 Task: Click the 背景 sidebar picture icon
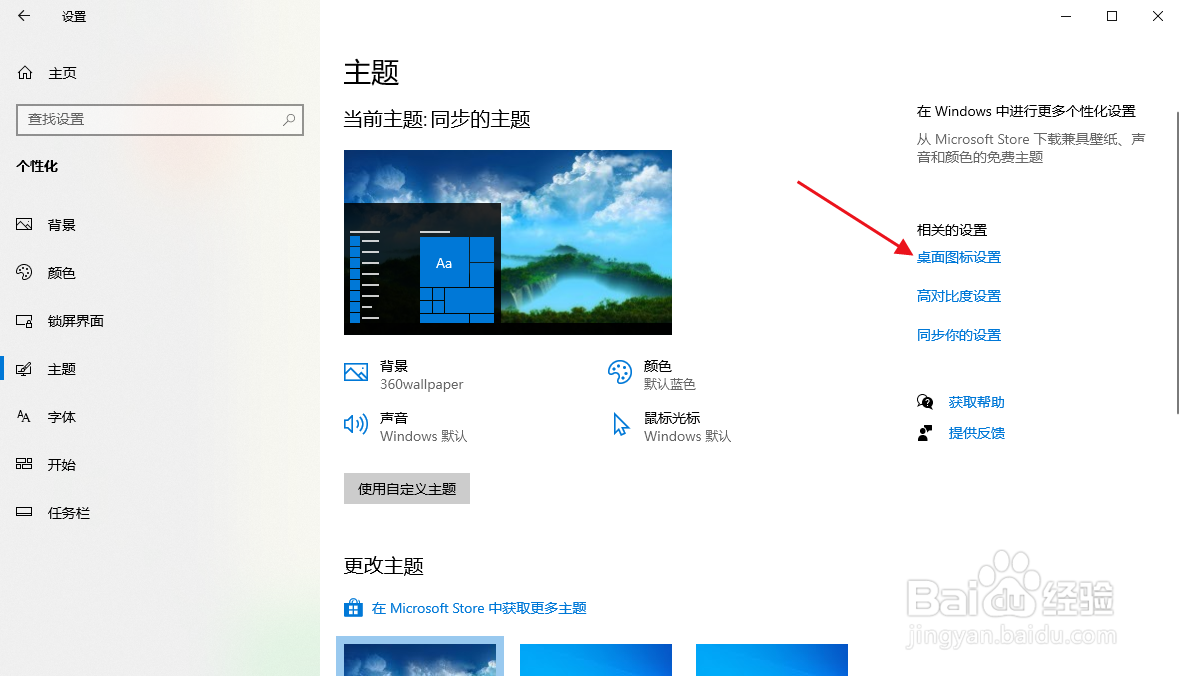click(x=24, y=224)
